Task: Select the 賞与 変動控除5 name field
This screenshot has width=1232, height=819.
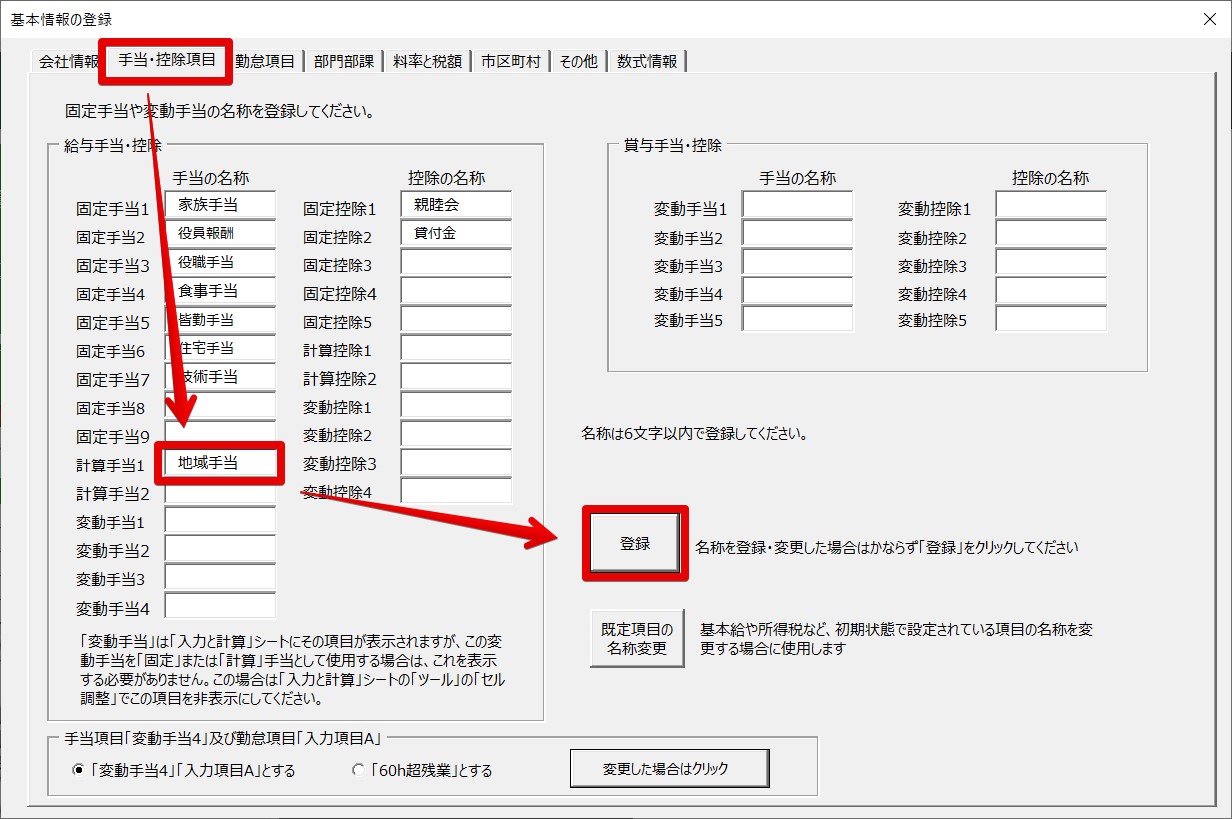Action: coord(1051,319)
